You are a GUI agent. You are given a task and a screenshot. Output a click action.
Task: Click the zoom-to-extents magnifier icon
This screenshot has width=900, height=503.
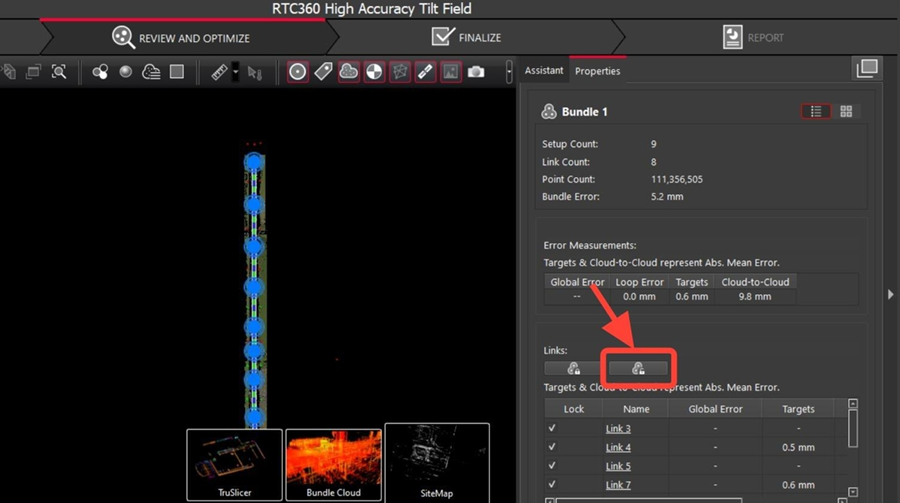click(59, 72)
